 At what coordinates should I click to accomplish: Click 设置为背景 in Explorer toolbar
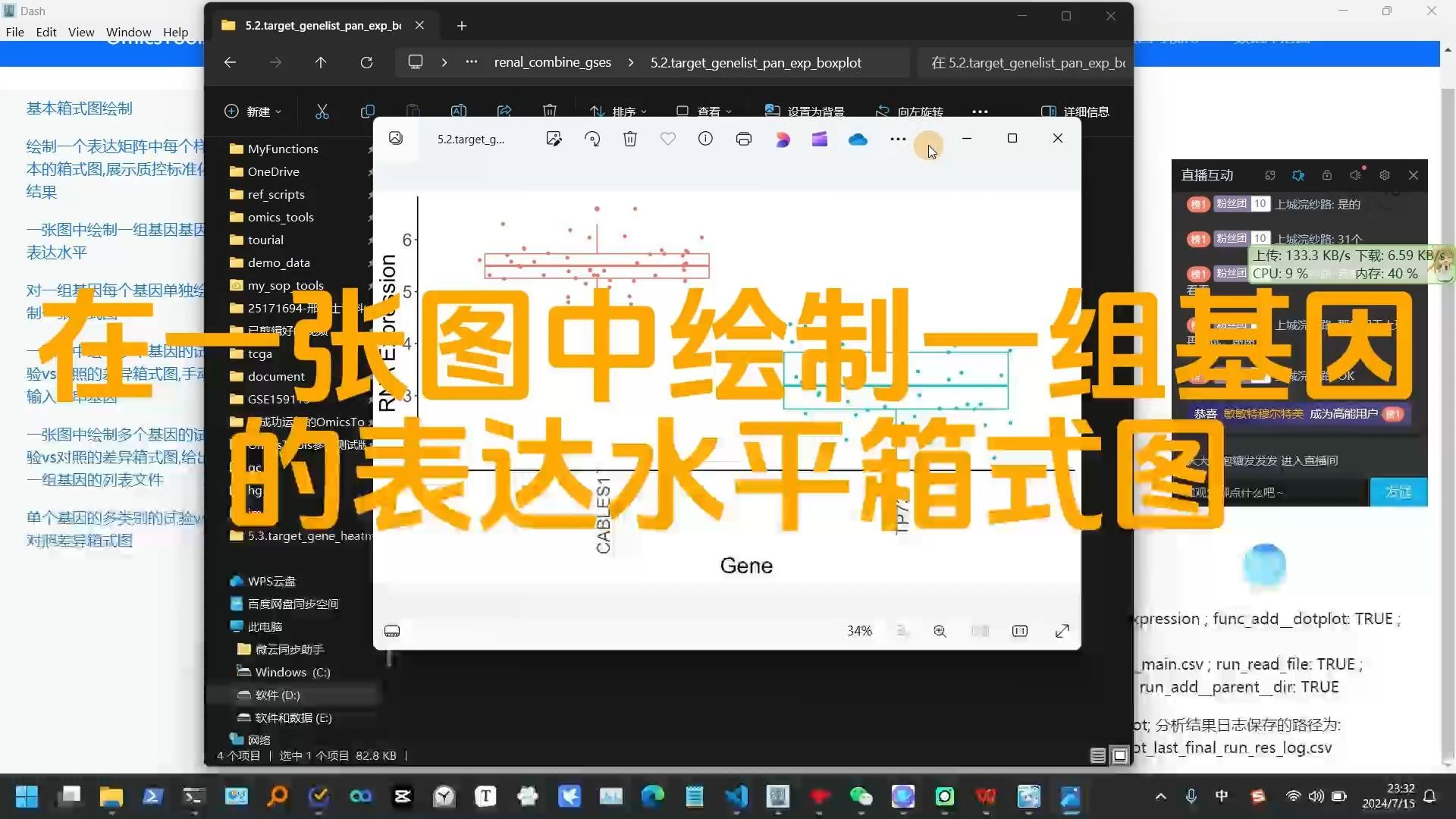pos(805,111)
